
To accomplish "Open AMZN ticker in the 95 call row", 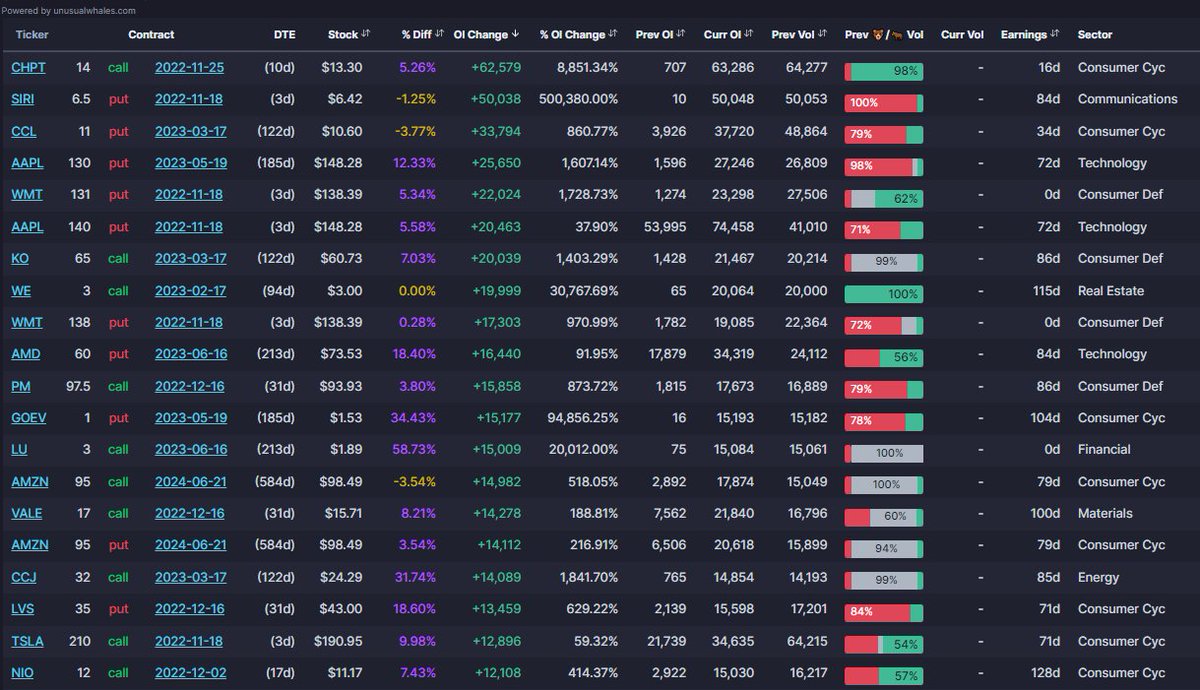I will pos(30,482).
